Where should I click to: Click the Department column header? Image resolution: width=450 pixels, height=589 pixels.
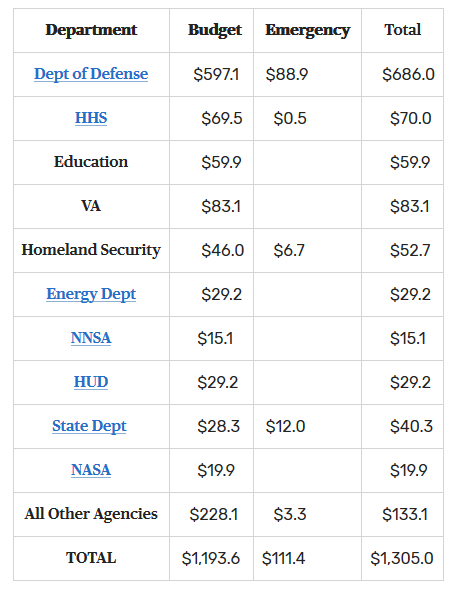91,30
